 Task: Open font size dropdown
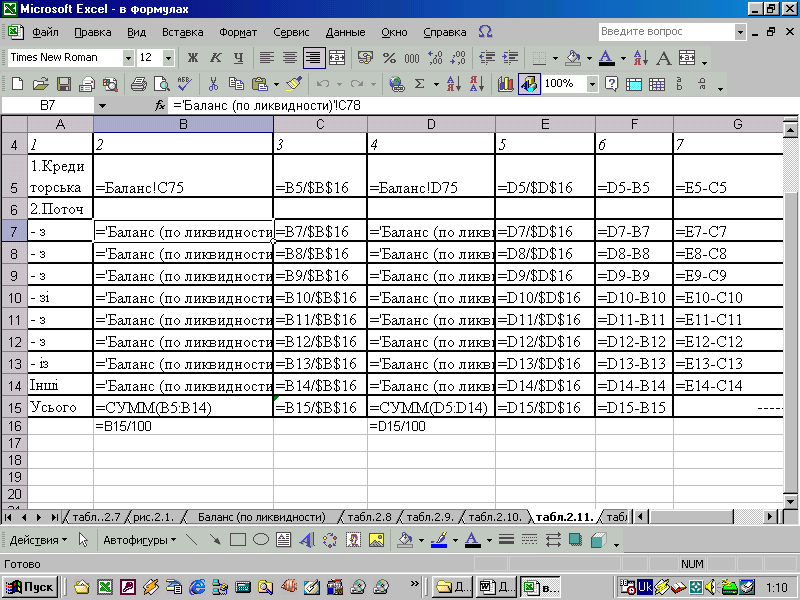[168, 58]
